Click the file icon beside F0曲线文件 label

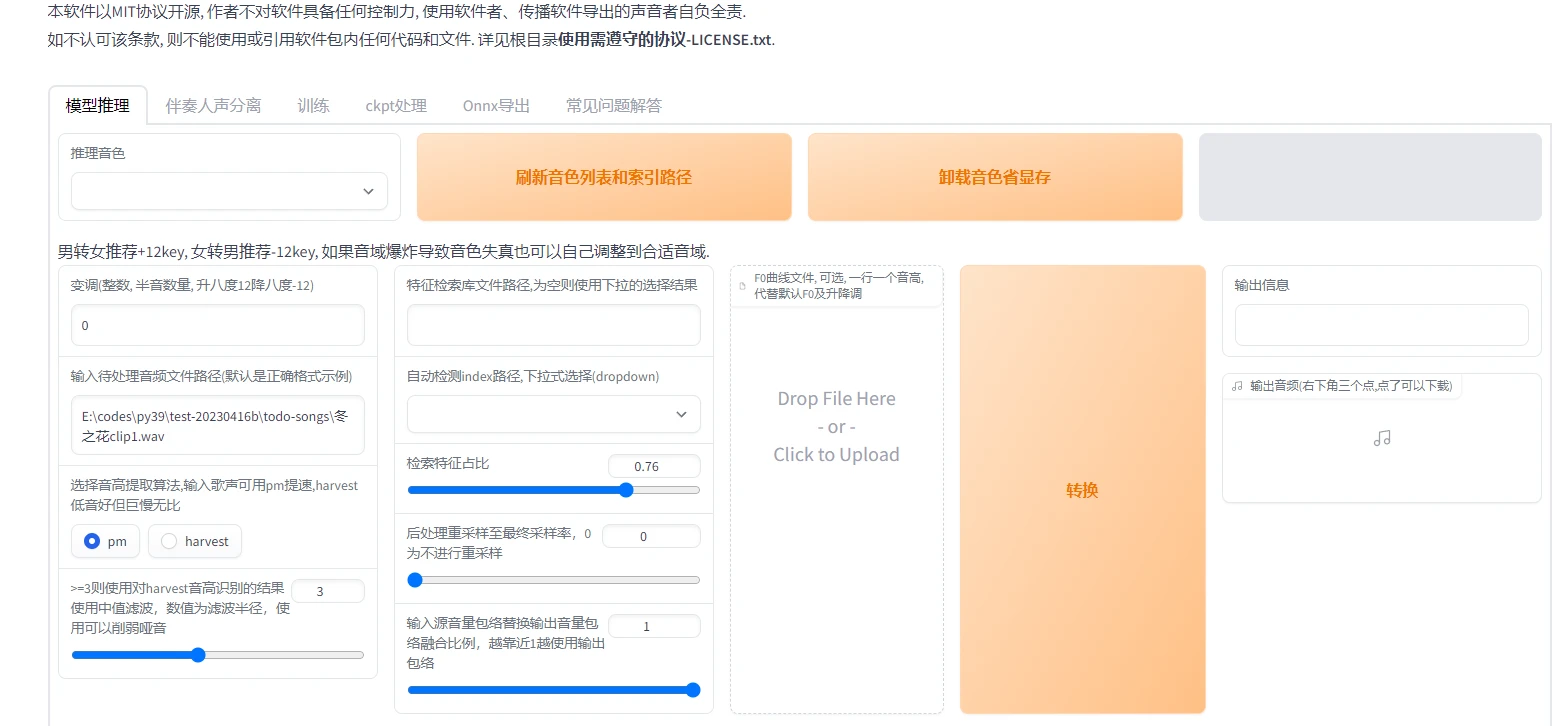tap(742, 286)
